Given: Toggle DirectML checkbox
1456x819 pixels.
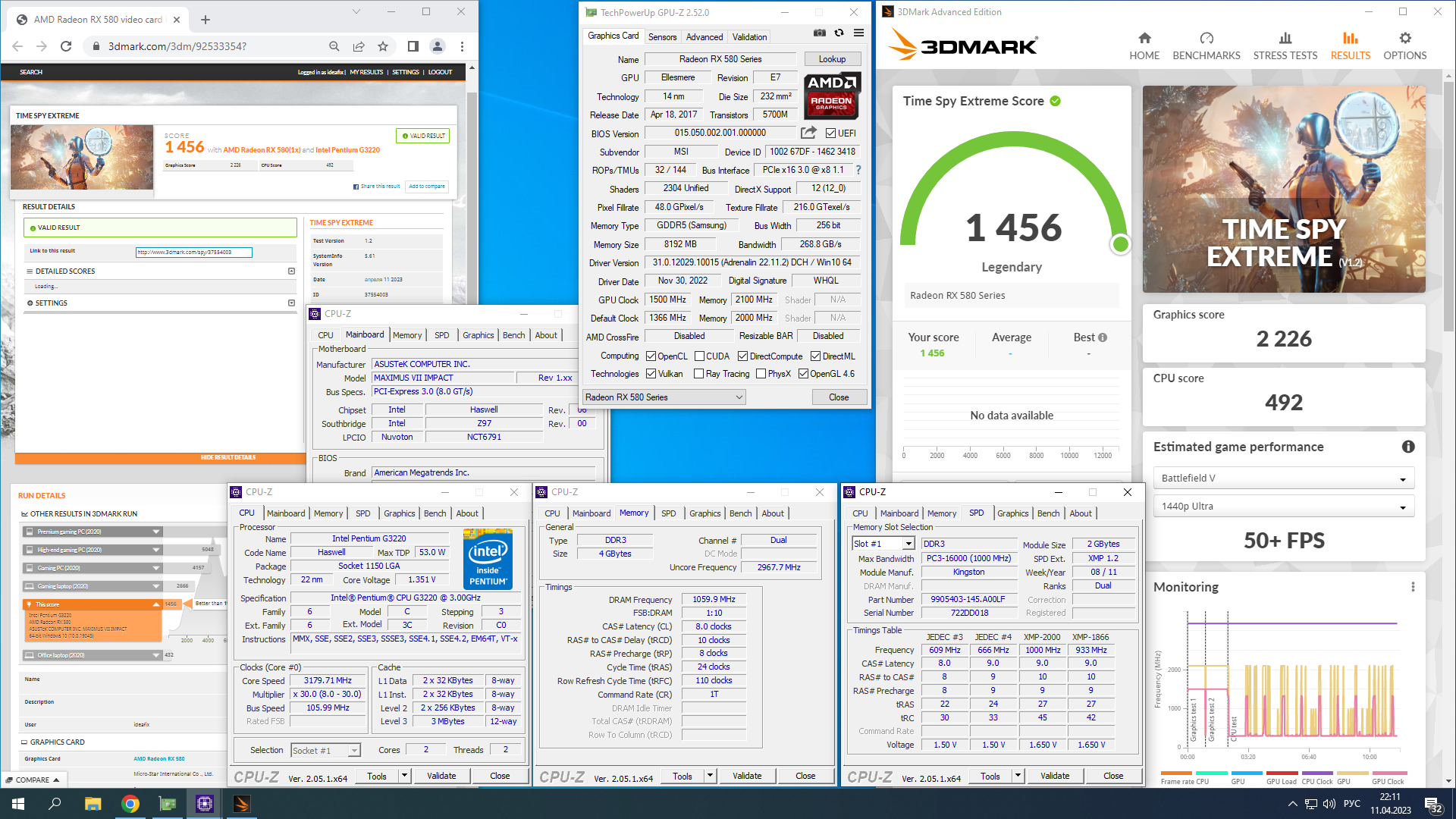Looking at the screenshot, I should click(x=815, y=356).
